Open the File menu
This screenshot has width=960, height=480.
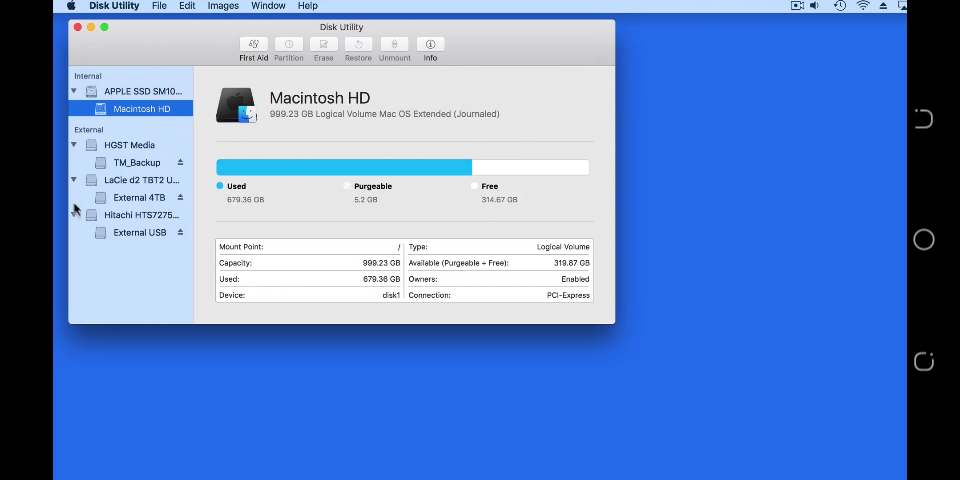pos(159,6)
